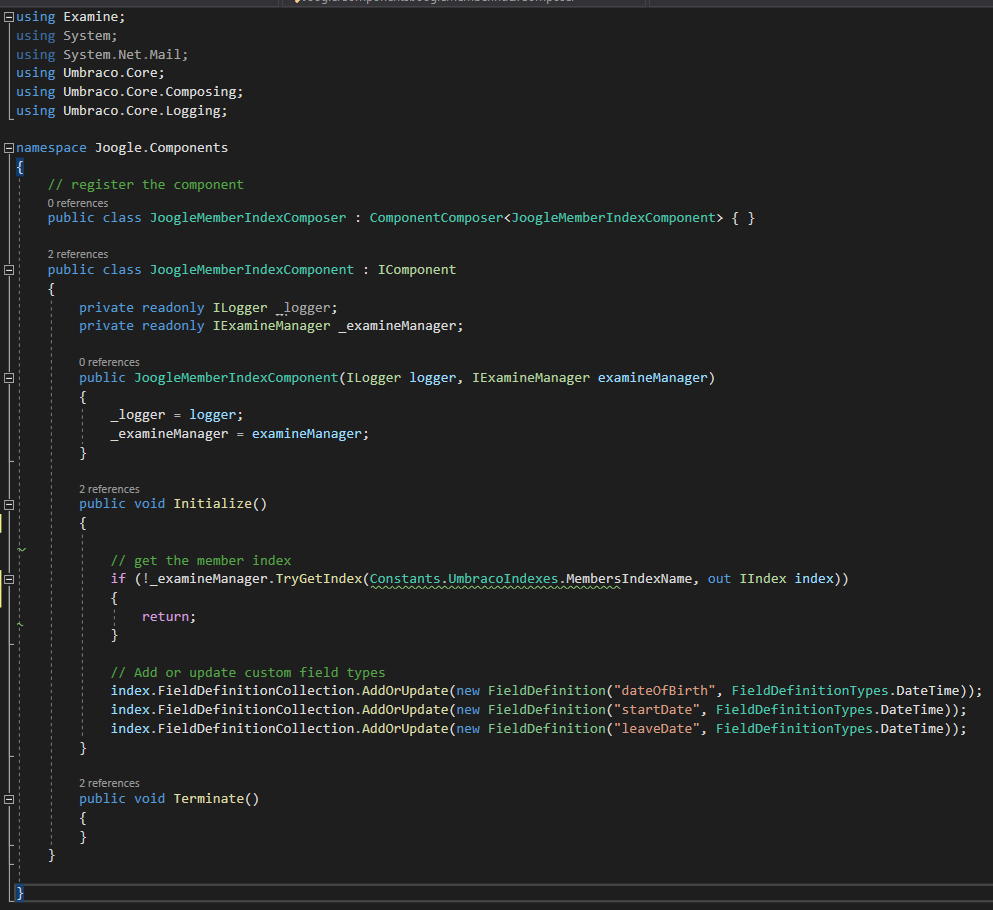
Task: Click the Initialize method name
Action: tap(213, 504)
